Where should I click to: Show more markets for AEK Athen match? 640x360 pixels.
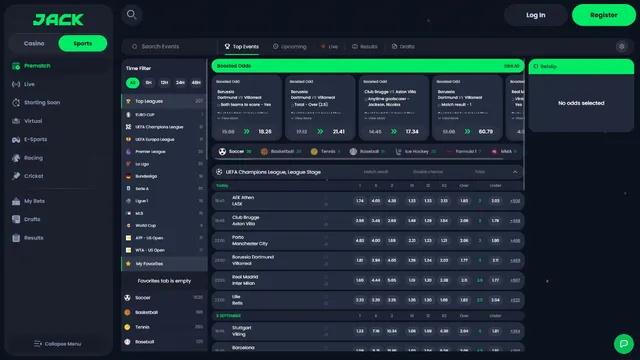point(515,201)
